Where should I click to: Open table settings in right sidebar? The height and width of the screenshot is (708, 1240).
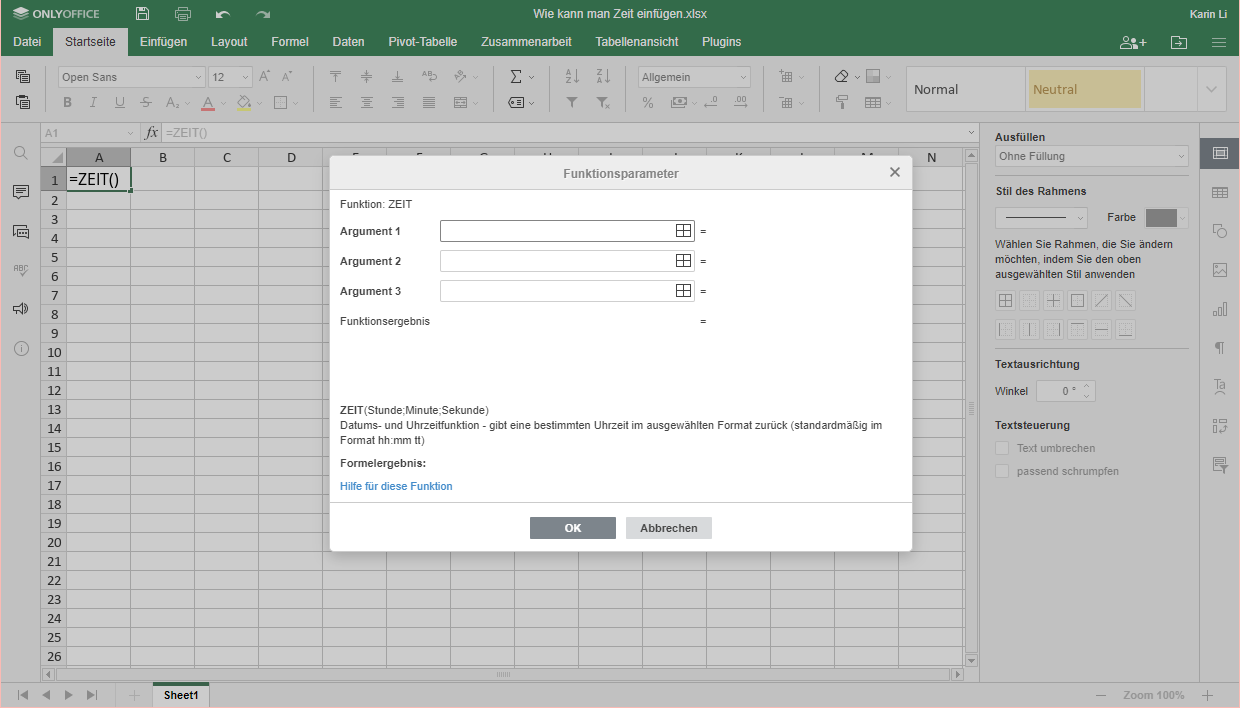click(1220, 192)
